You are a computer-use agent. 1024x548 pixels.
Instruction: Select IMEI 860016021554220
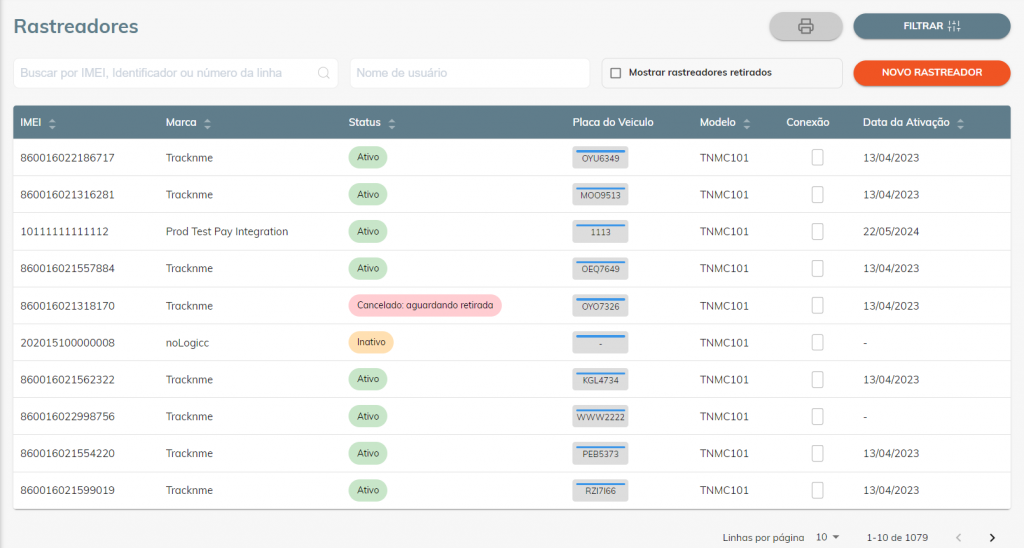pyautogui.click(x=67, y=453)
